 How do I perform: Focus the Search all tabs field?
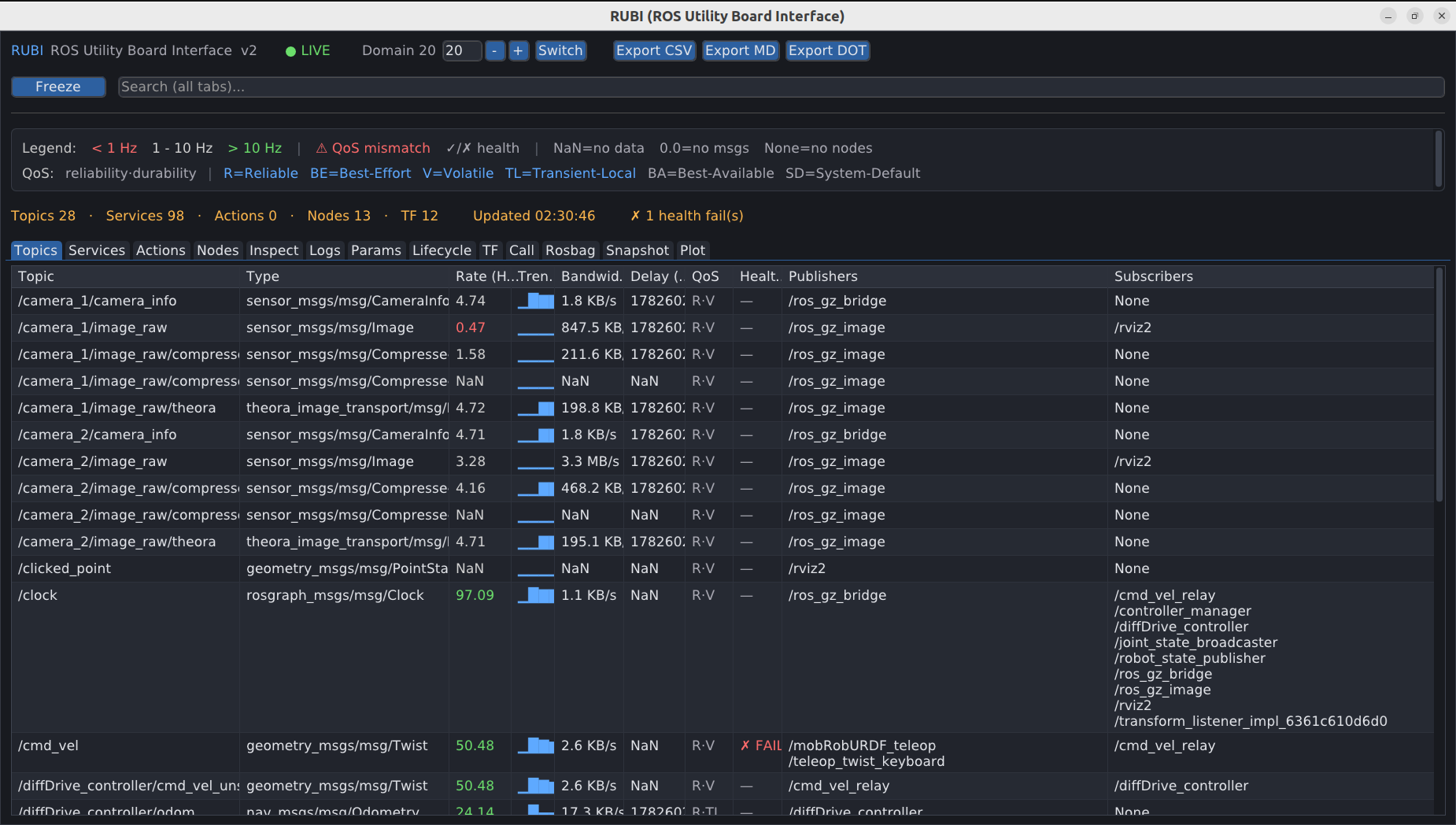[x=781, y=87]
